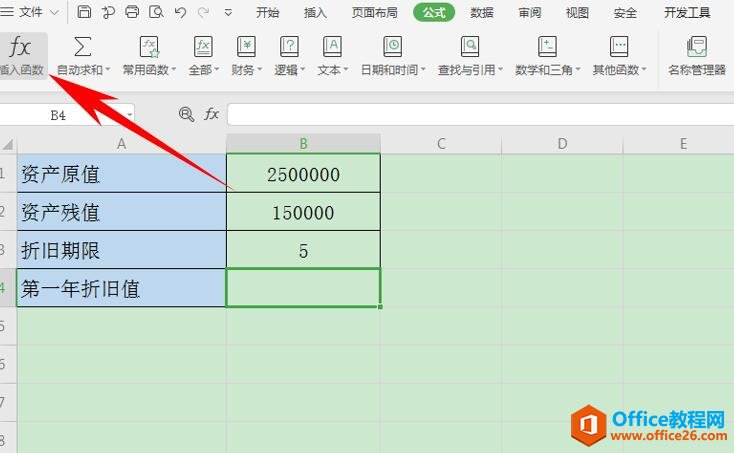This screenshot has width=734, height=453.
Task: Select cell with text 资产原值
Action: (x=121, y=173)
